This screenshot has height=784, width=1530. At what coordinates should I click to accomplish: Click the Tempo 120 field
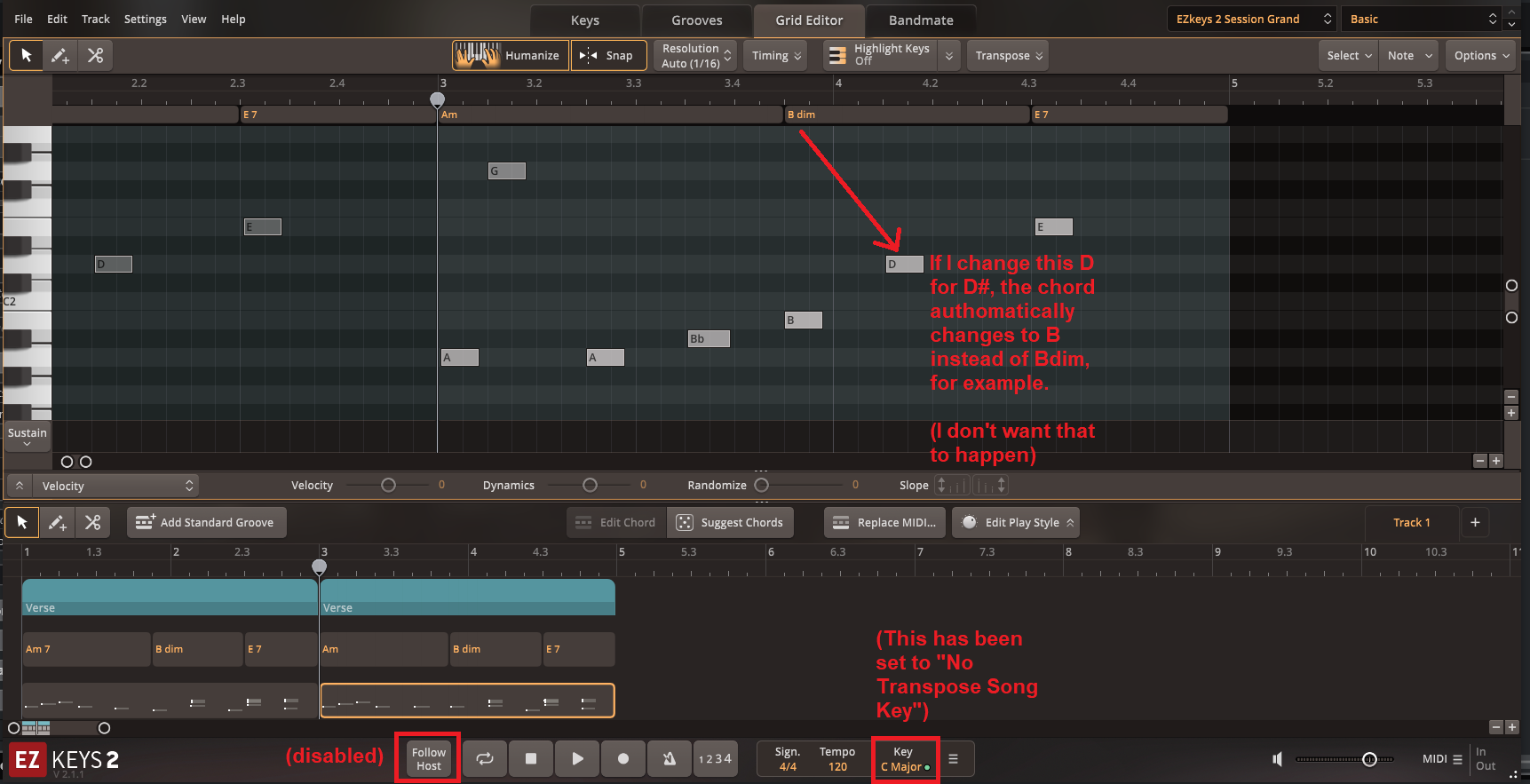point(837,759)
